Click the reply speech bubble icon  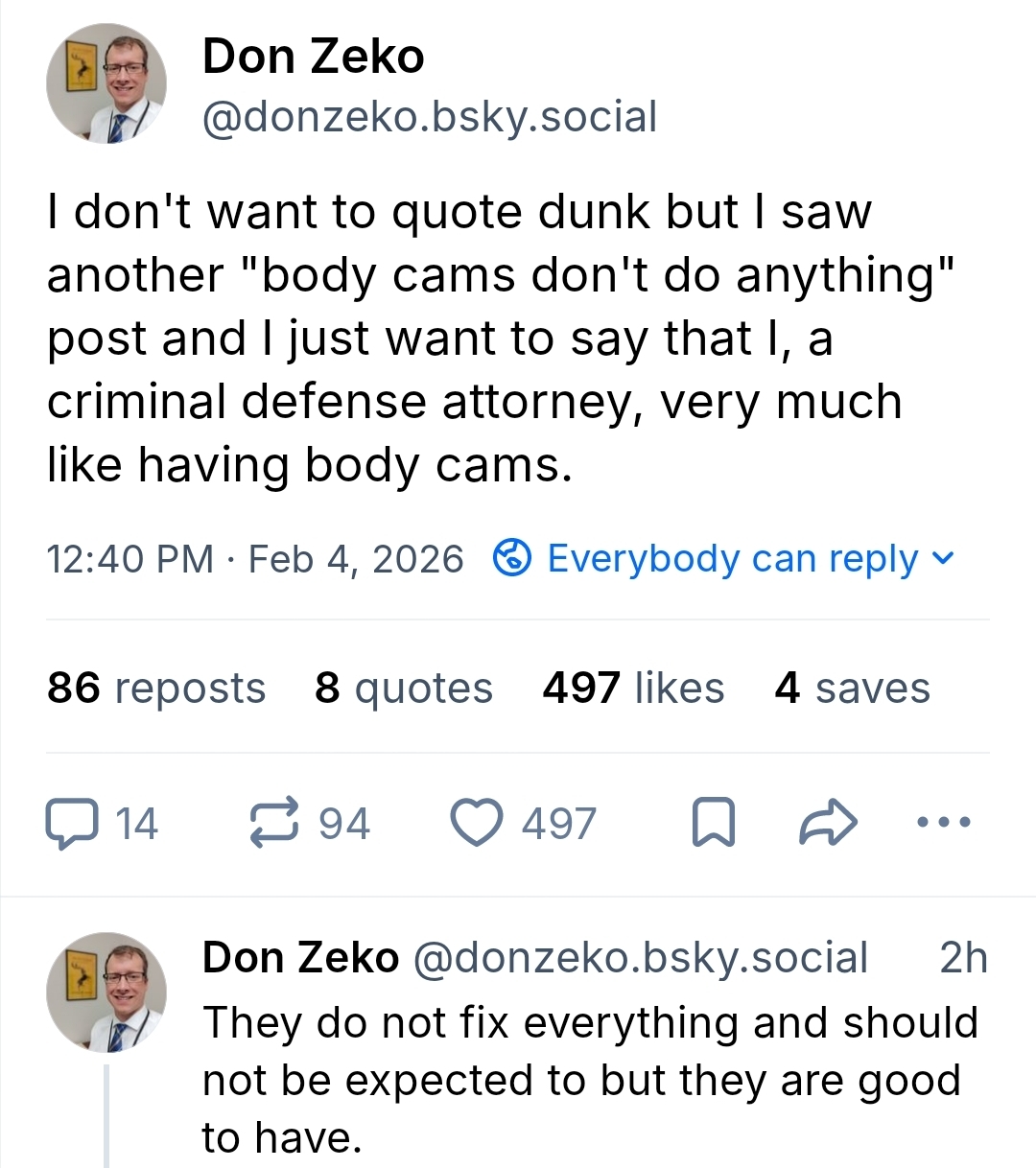(x=73, y=824)
